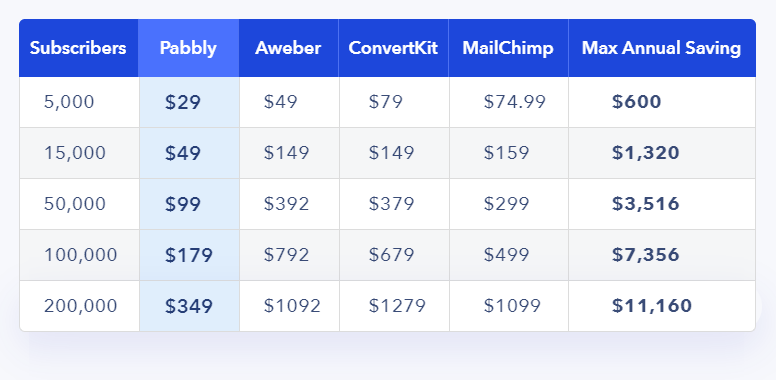Screen dimensions: 776x380
Task: Select the 200,000 subscribers row label
Action: pos(80,306)
